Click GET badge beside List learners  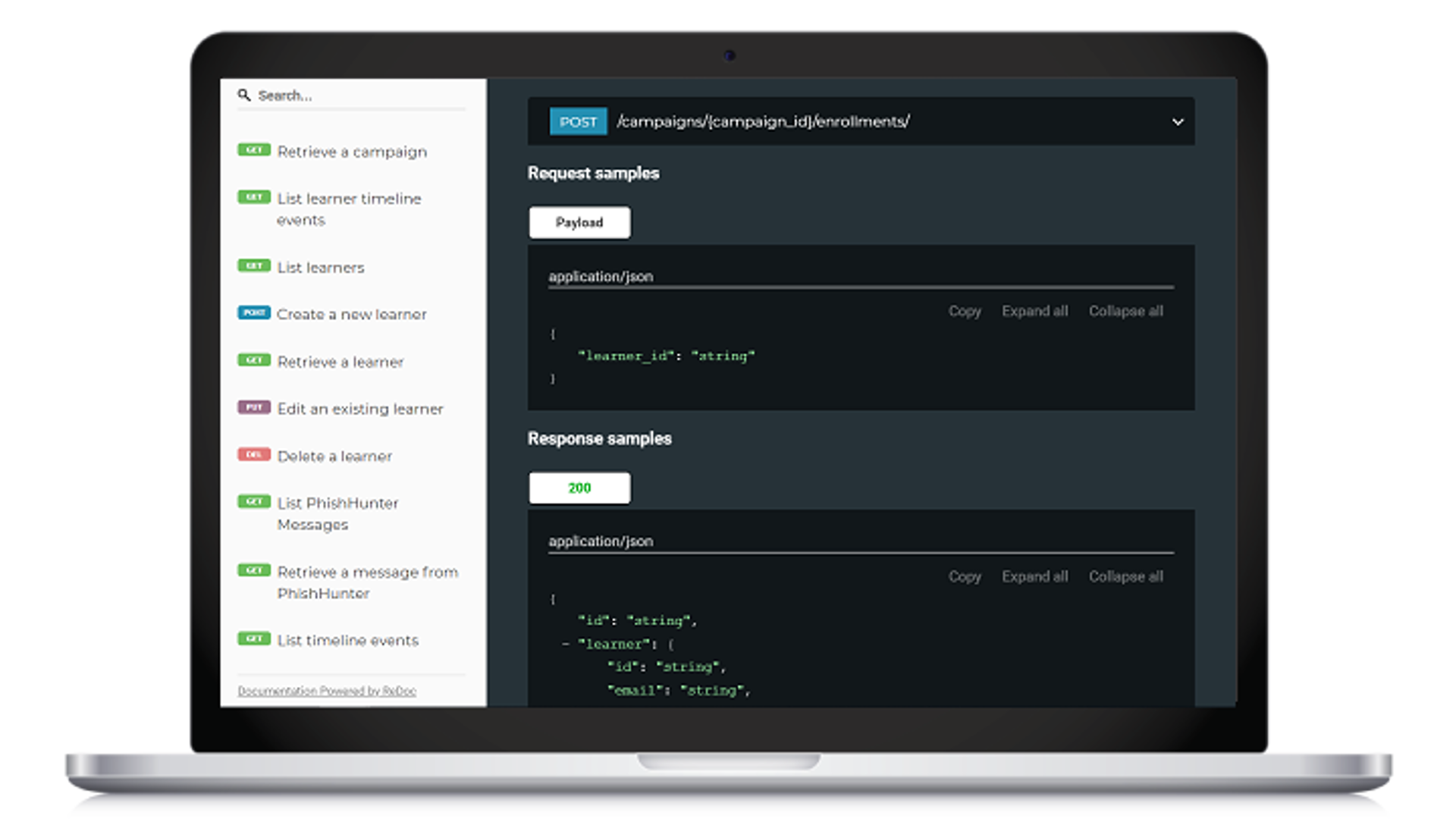(254, 265)
